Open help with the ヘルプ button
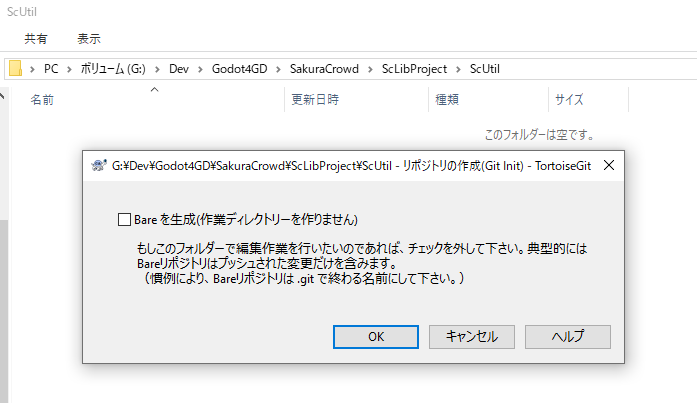This screenshot has width=697, height=403. click(568, 337)
